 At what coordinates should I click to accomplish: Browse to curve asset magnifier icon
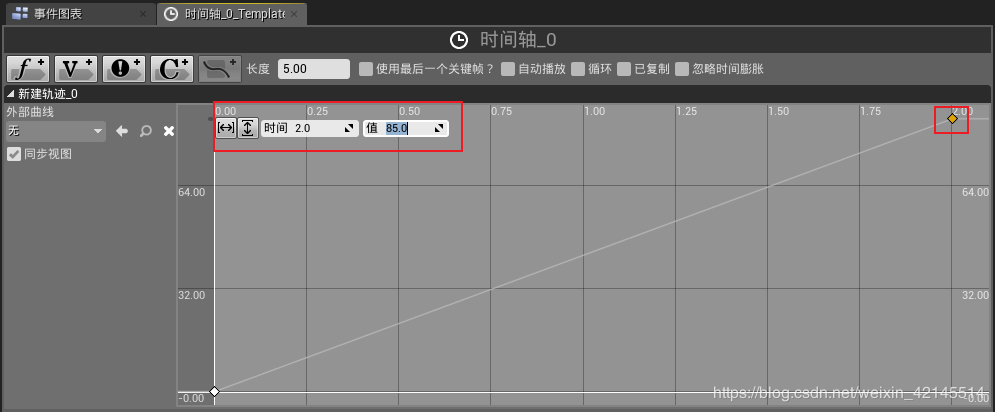click(145, 131)
